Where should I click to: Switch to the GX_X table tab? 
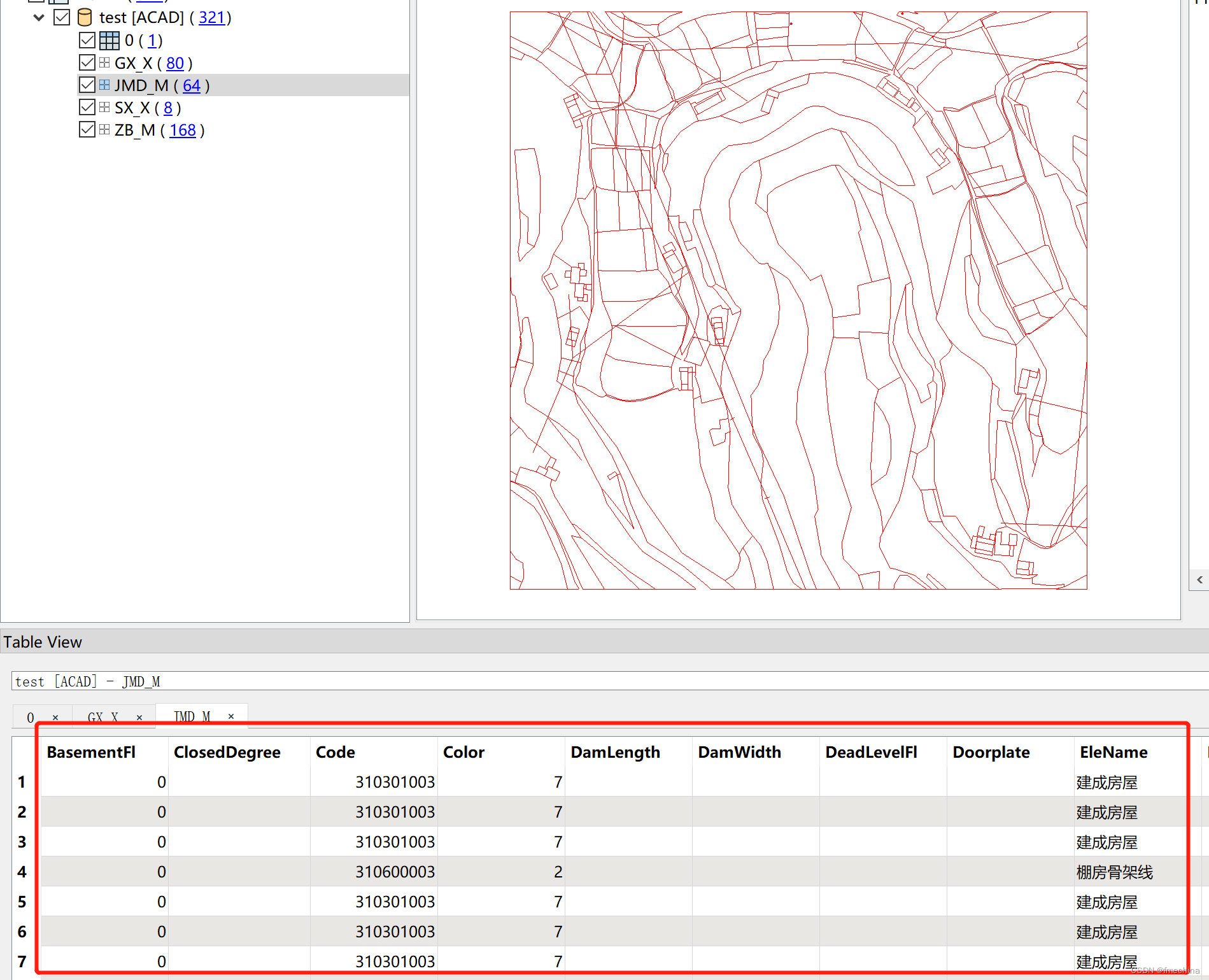point(102,717)
